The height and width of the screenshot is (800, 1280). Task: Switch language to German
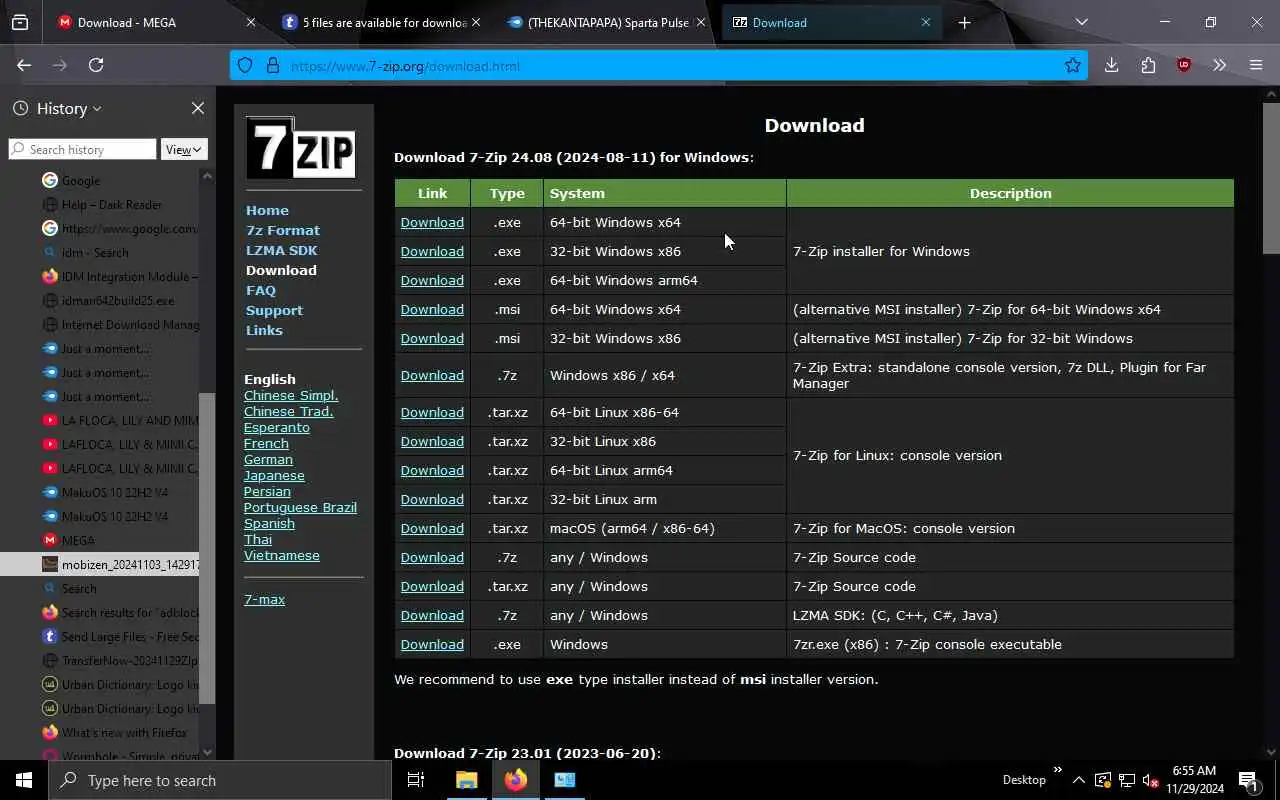268,459
